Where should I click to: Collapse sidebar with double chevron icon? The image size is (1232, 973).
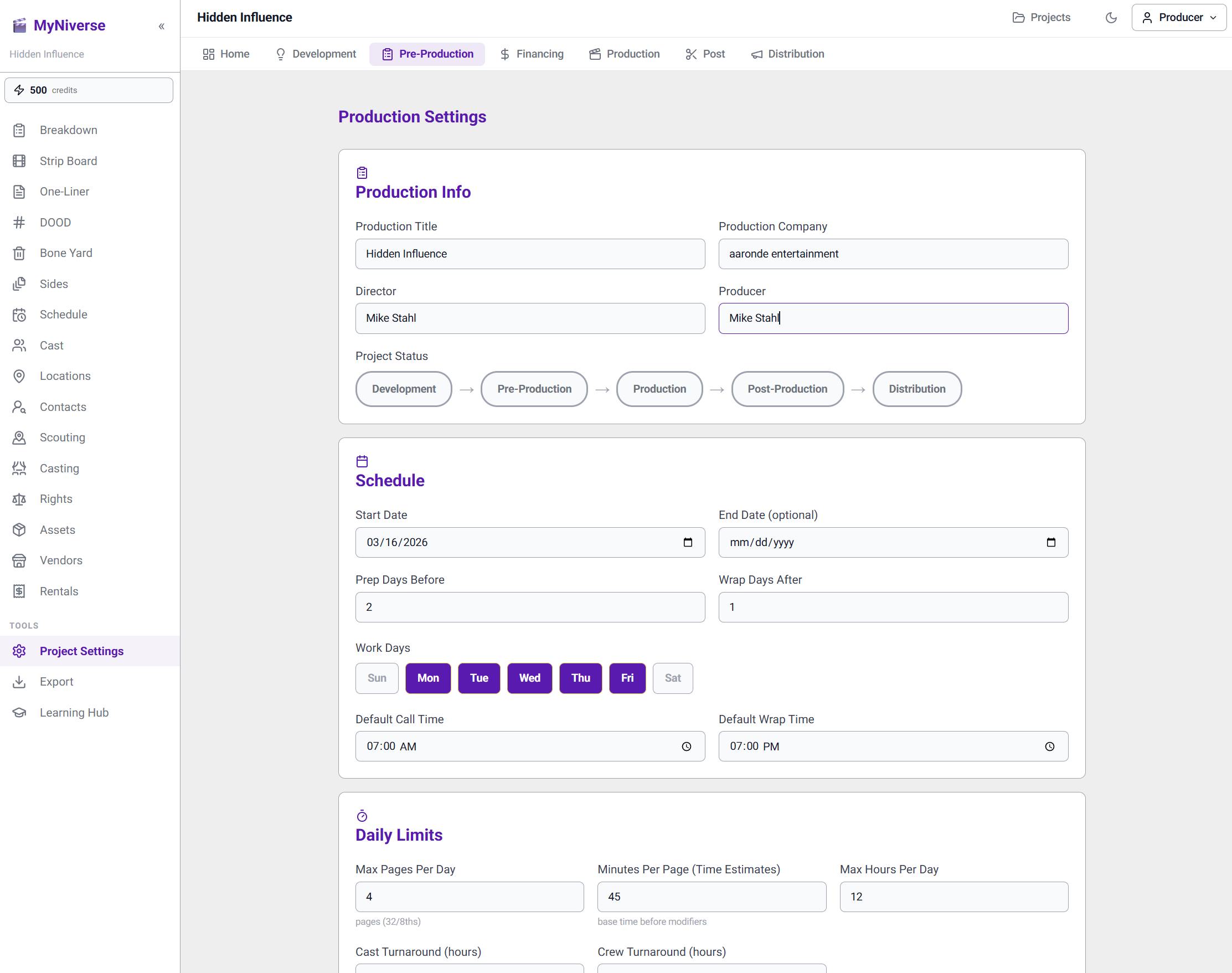point(161,26)
